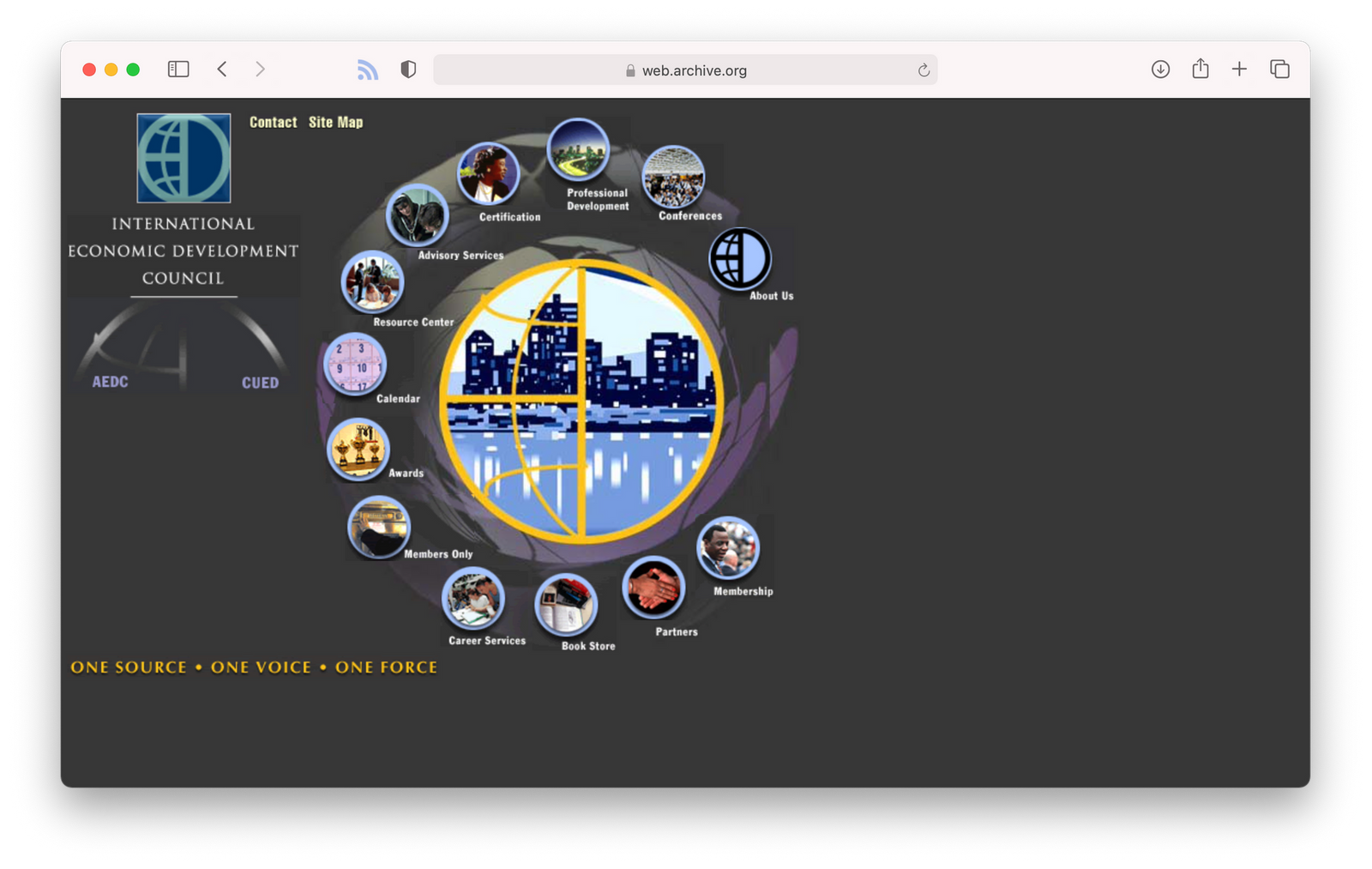Click the IEDC globe logo
Screen dimensions: 1372x869
[x=183, y=158]
